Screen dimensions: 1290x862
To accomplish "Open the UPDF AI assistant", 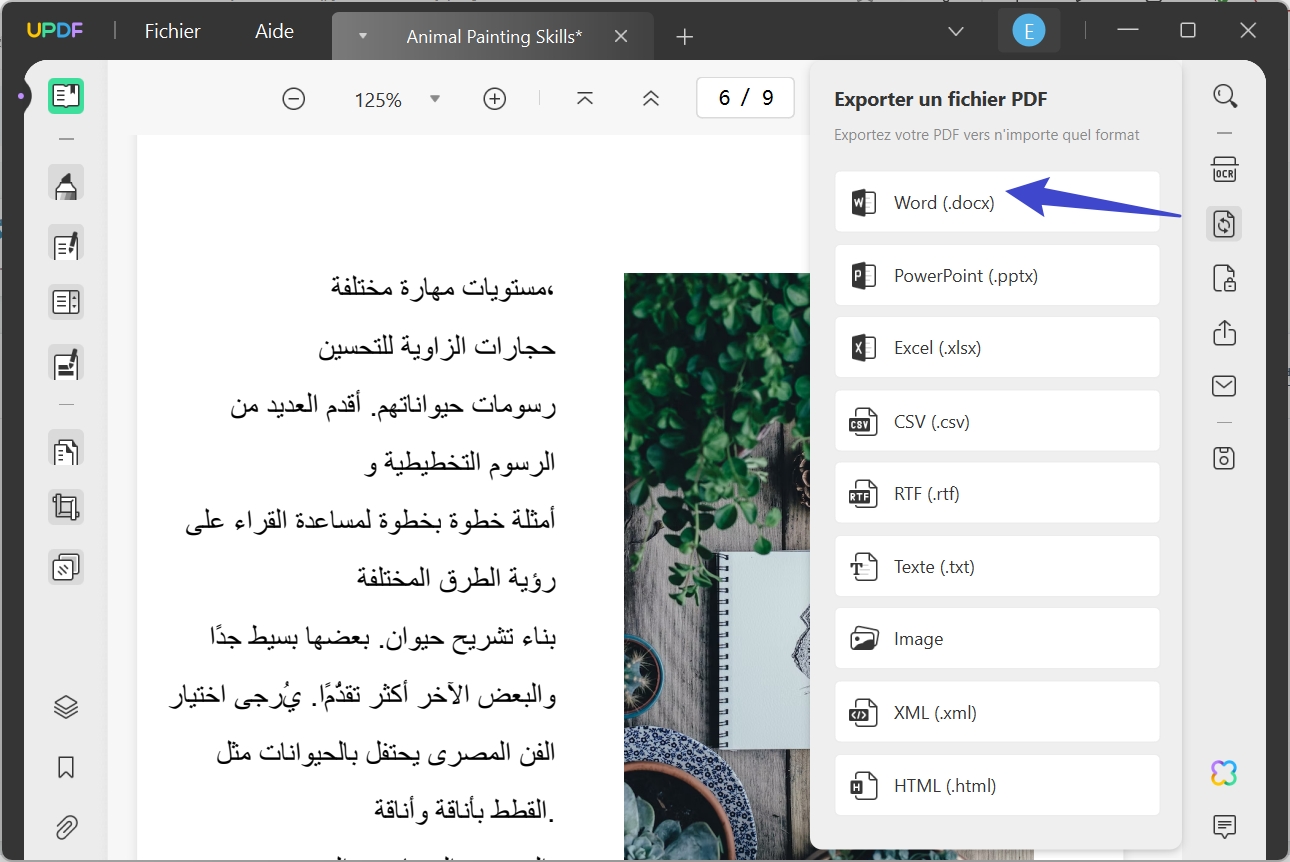I will pos(1223,772).
